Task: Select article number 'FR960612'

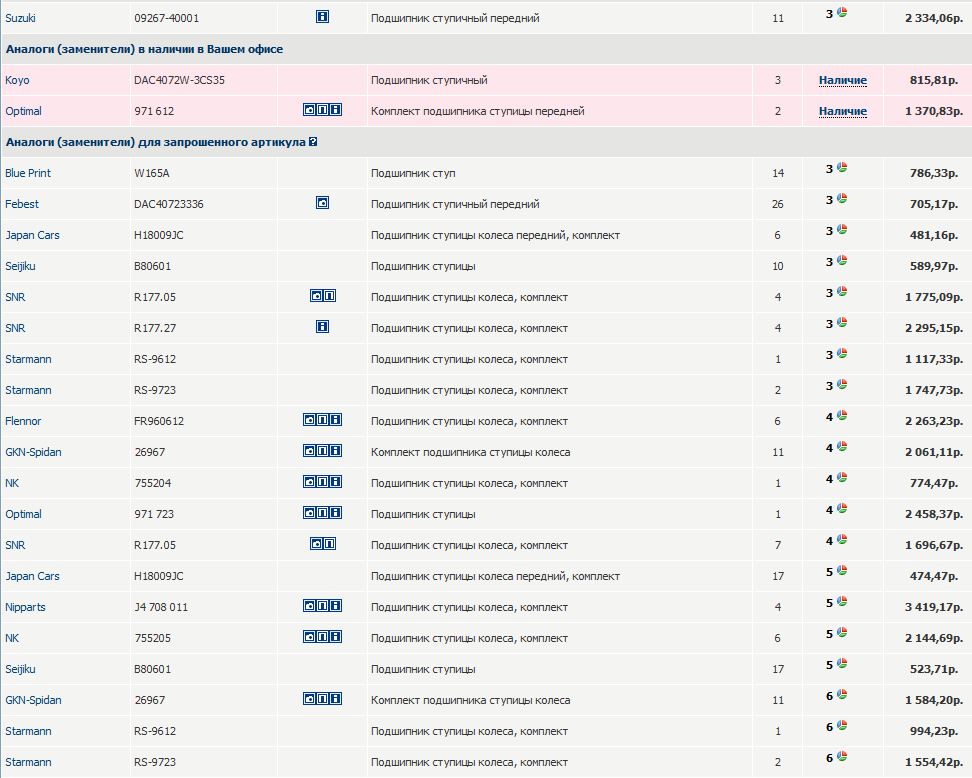Action: click(x=159, y=421)
